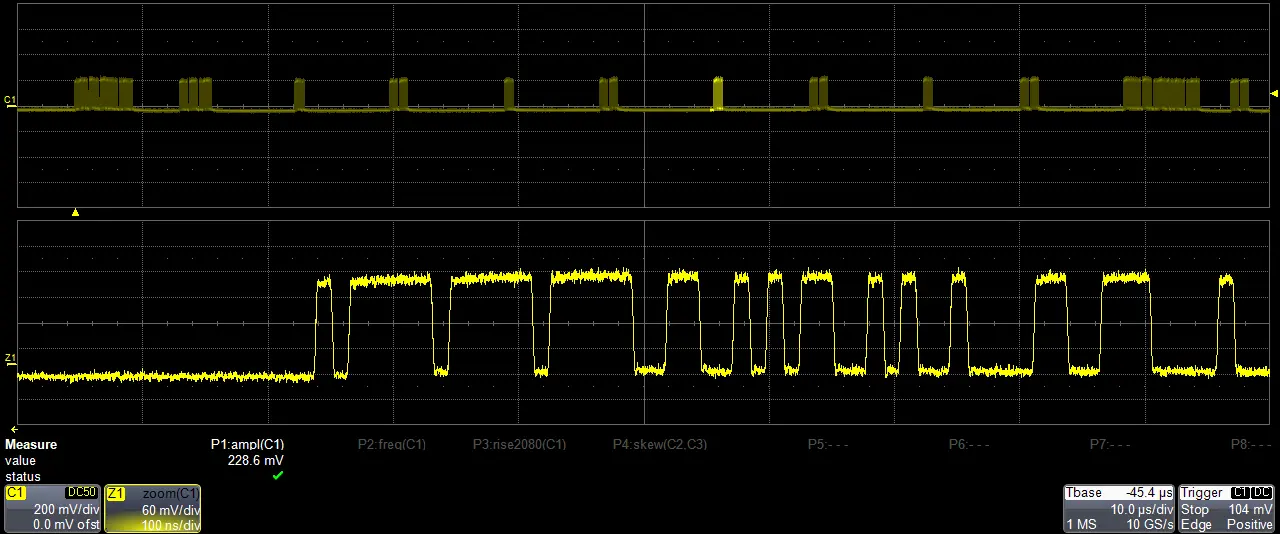The height and width of the screenshot is (534, 1280).
Task: Click the empty P5 measurement slot
Action: [828, 445]
